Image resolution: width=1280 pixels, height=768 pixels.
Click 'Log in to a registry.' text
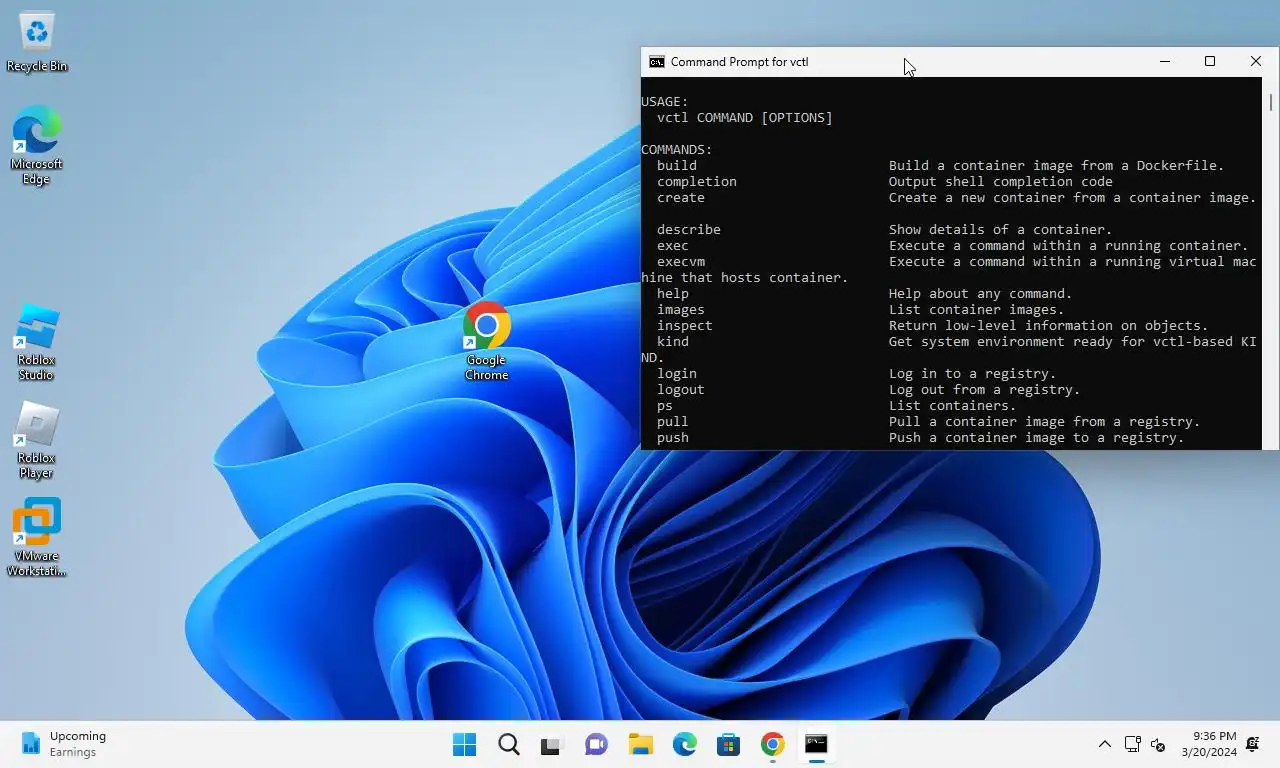coord(973,374)
